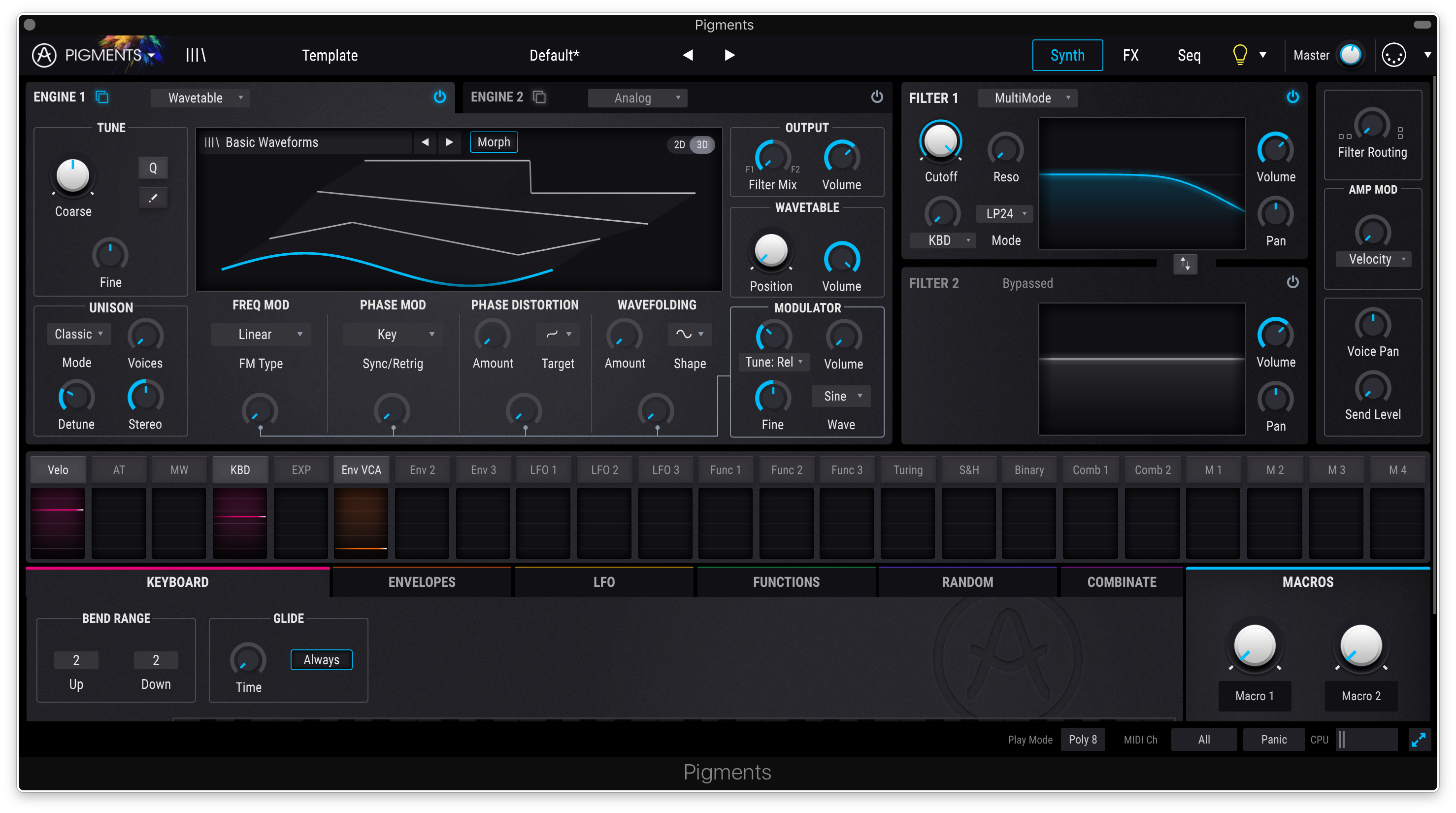
Task: Click the Basic Waveforms wavetable browser icon
Action: 211,142
